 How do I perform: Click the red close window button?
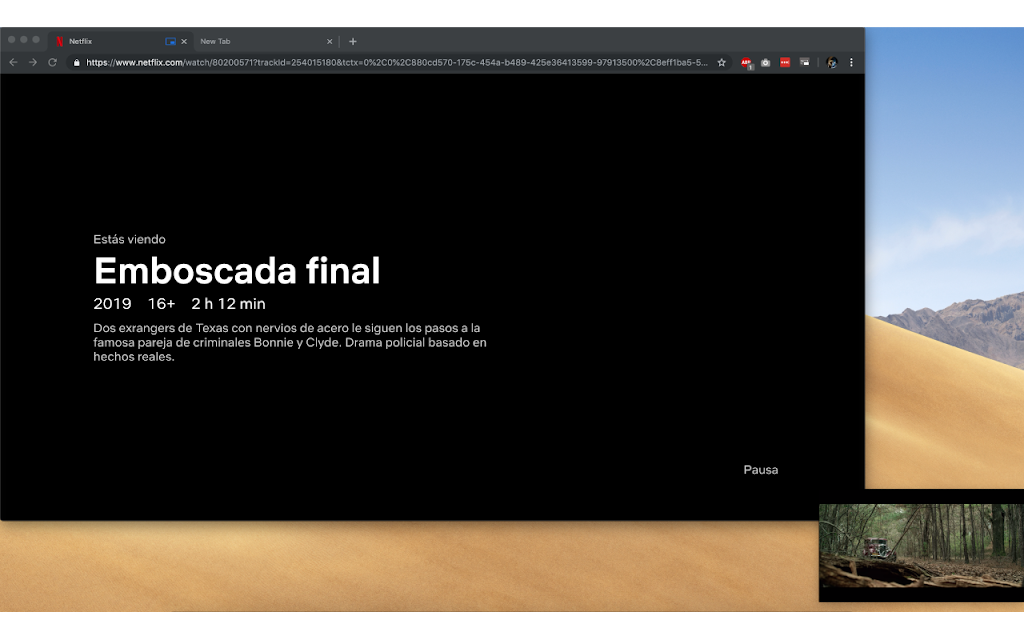point(12,40)
